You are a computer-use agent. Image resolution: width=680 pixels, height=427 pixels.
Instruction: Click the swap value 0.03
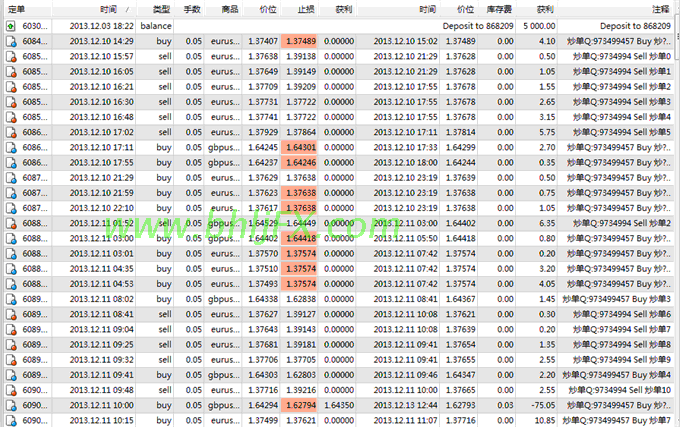click(505, 405)
